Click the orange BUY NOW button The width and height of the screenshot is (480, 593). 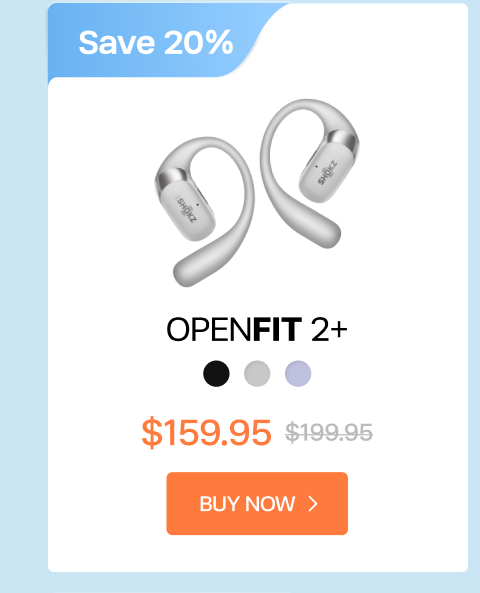click(257, 503)
